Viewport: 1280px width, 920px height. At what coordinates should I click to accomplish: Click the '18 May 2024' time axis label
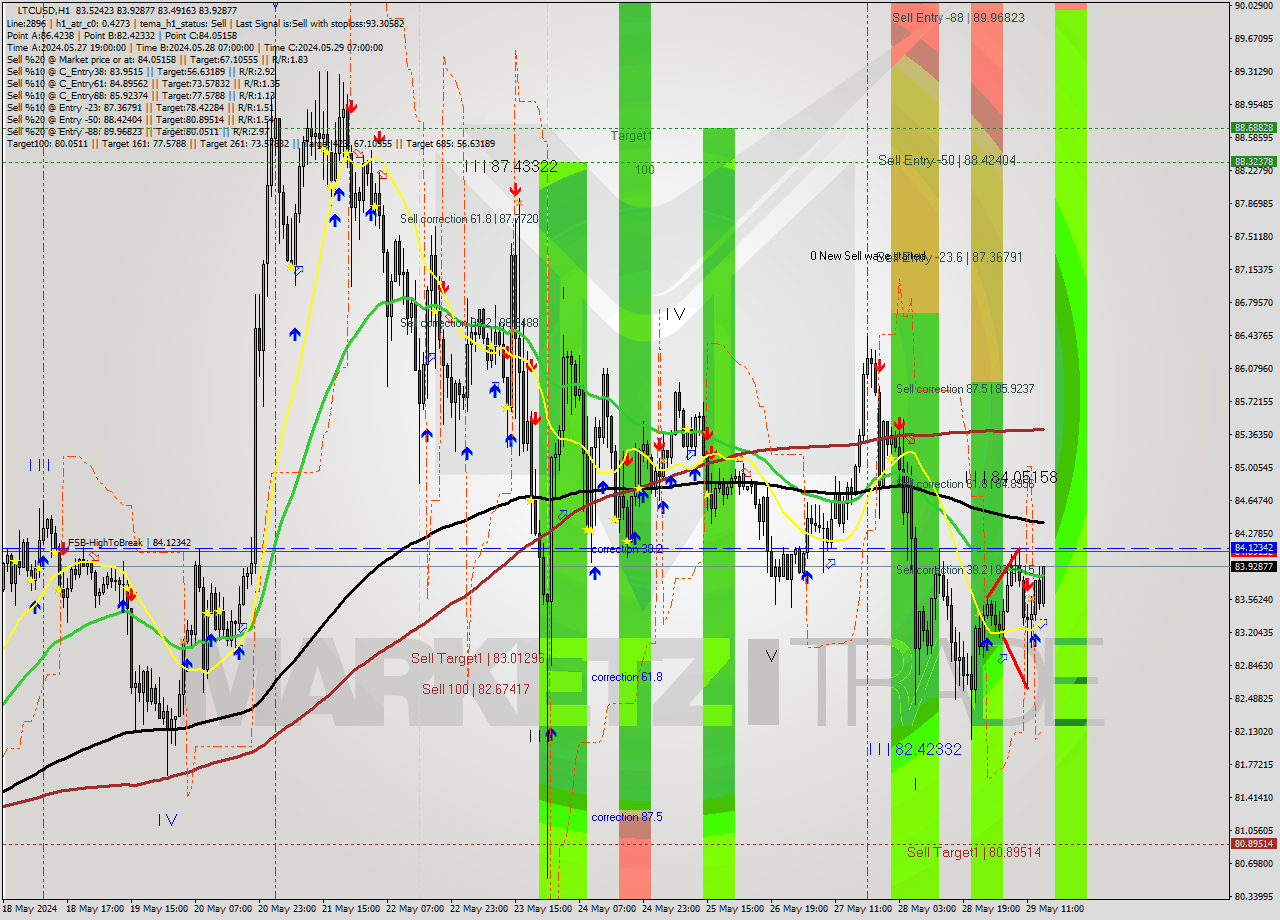tap(30, 909)
